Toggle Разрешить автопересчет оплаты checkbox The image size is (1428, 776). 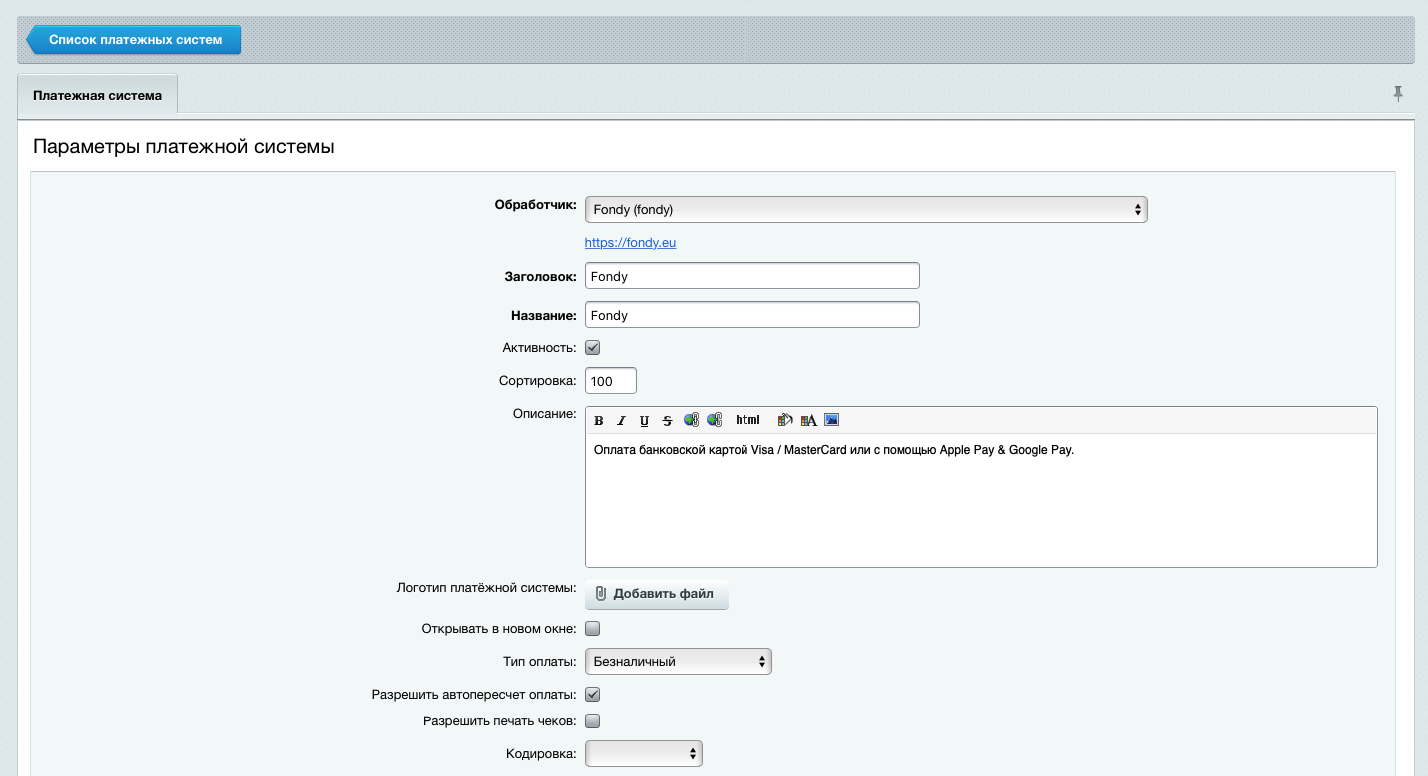[x=592, y=694]
